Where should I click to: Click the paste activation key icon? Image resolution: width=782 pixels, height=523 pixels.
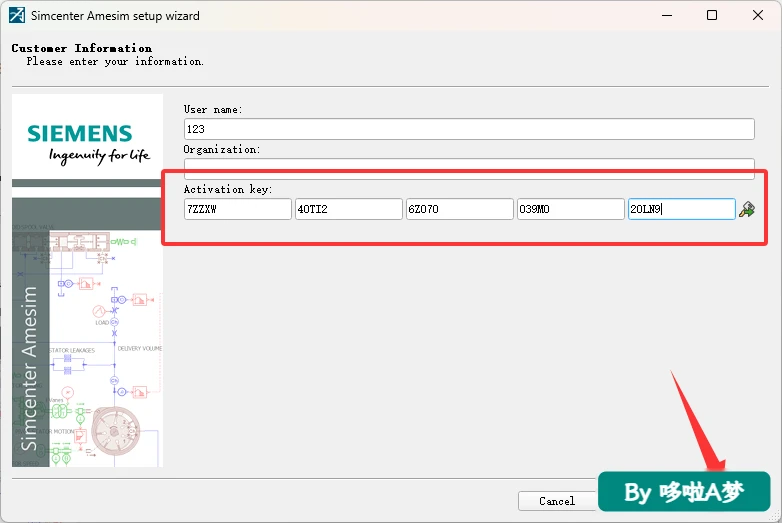(x=747, y=209)
